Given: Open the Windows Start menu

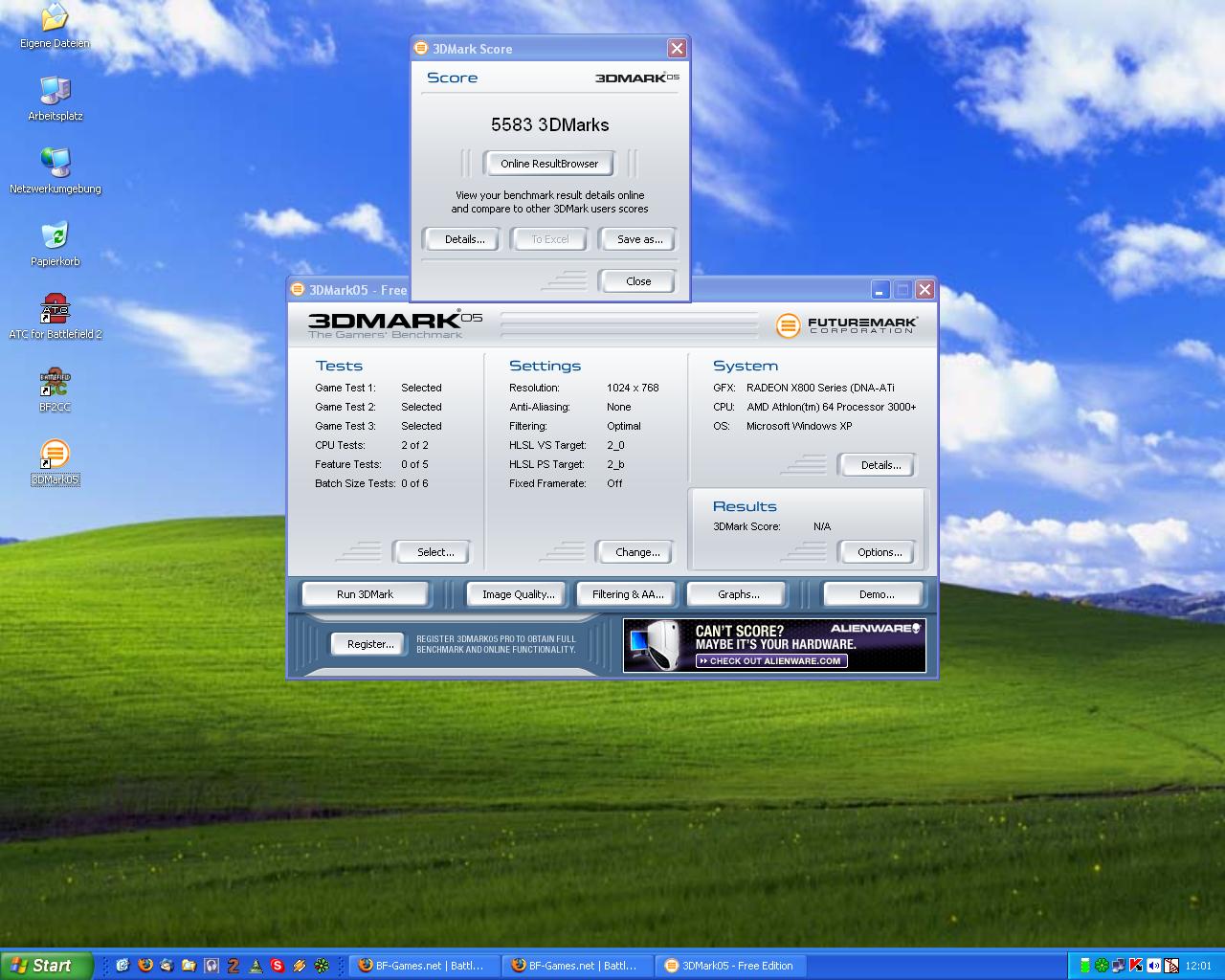Looking at the screenshot, I should 46,966.
